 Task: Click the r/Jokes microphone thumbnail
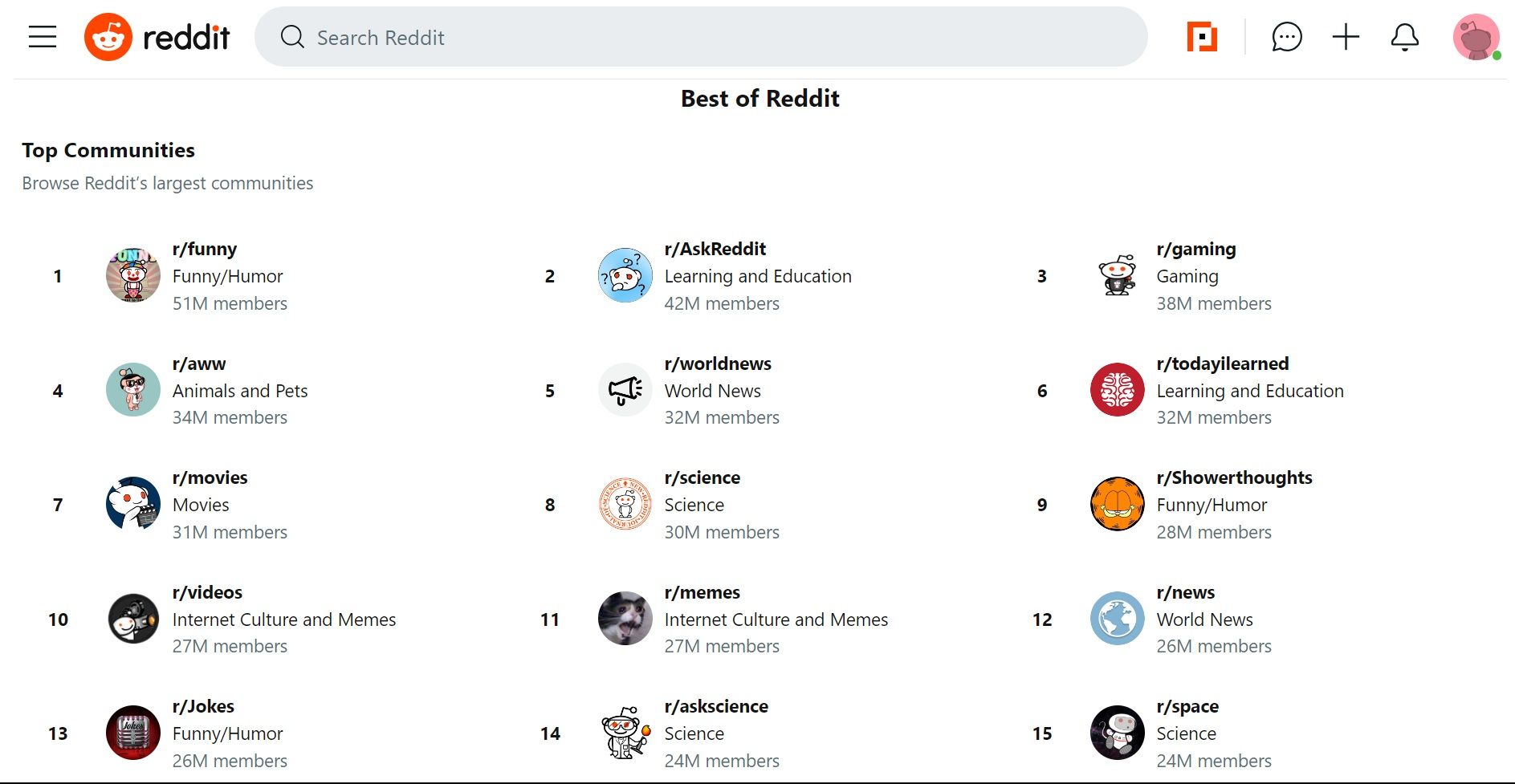[x=132, y=733]
